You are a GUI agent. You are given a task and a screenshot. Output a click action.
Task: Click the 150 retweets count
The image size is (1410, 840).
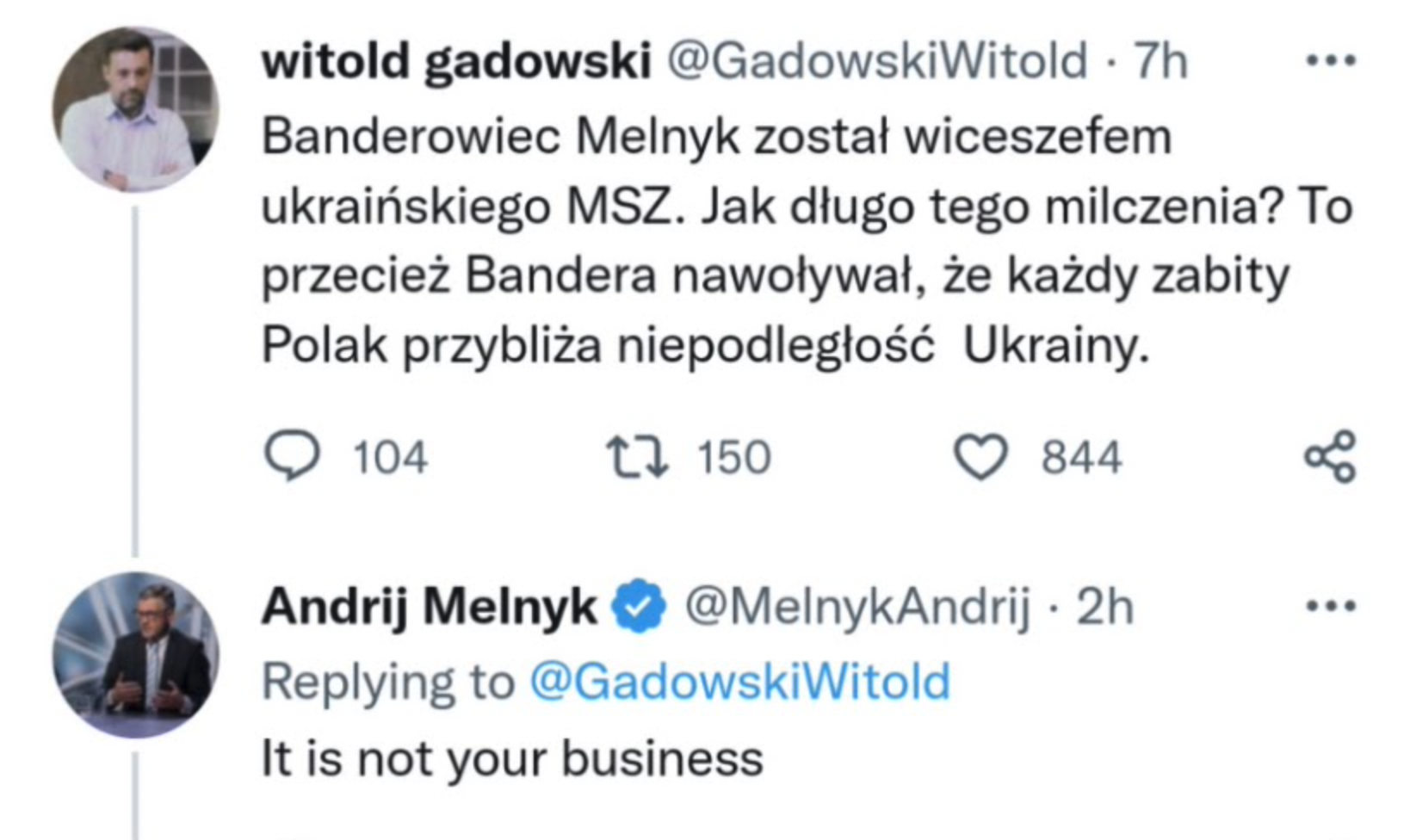tap(733, 457)
